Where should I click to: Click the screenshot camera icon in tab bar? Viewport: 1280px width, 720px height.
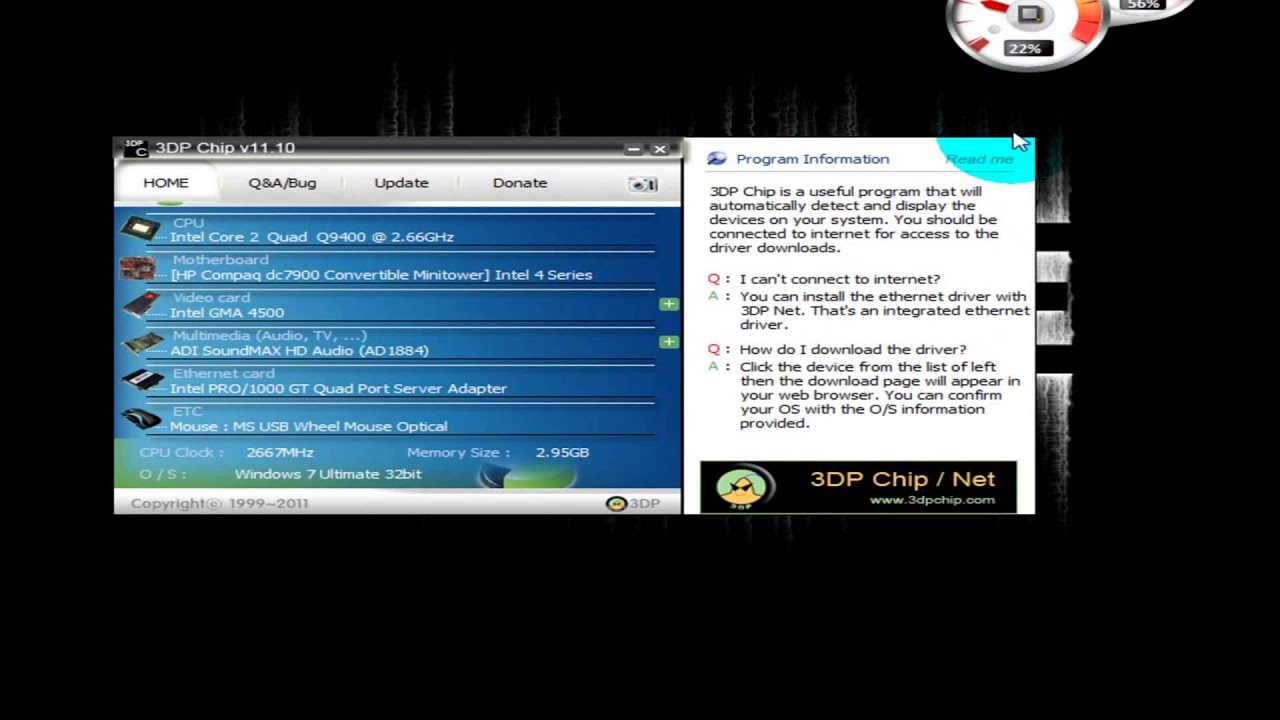point(643,184)
